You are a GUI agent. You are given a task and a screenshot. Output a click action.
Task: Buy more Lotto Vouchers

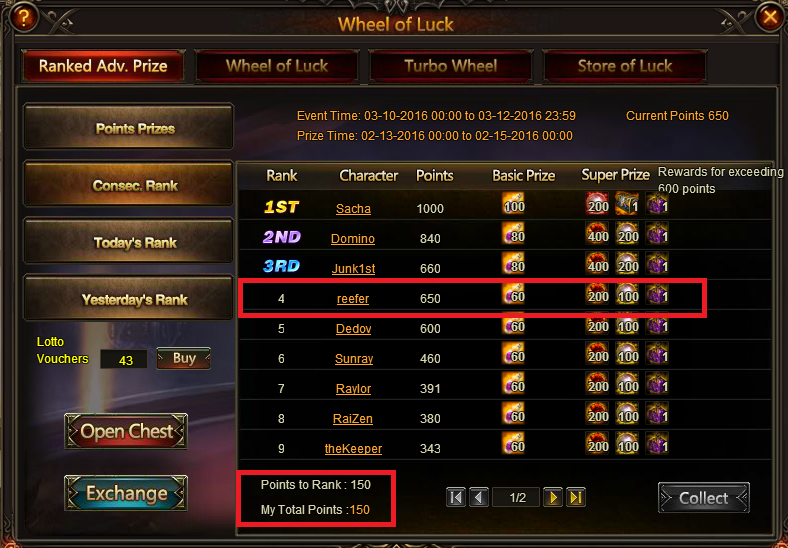183,358
